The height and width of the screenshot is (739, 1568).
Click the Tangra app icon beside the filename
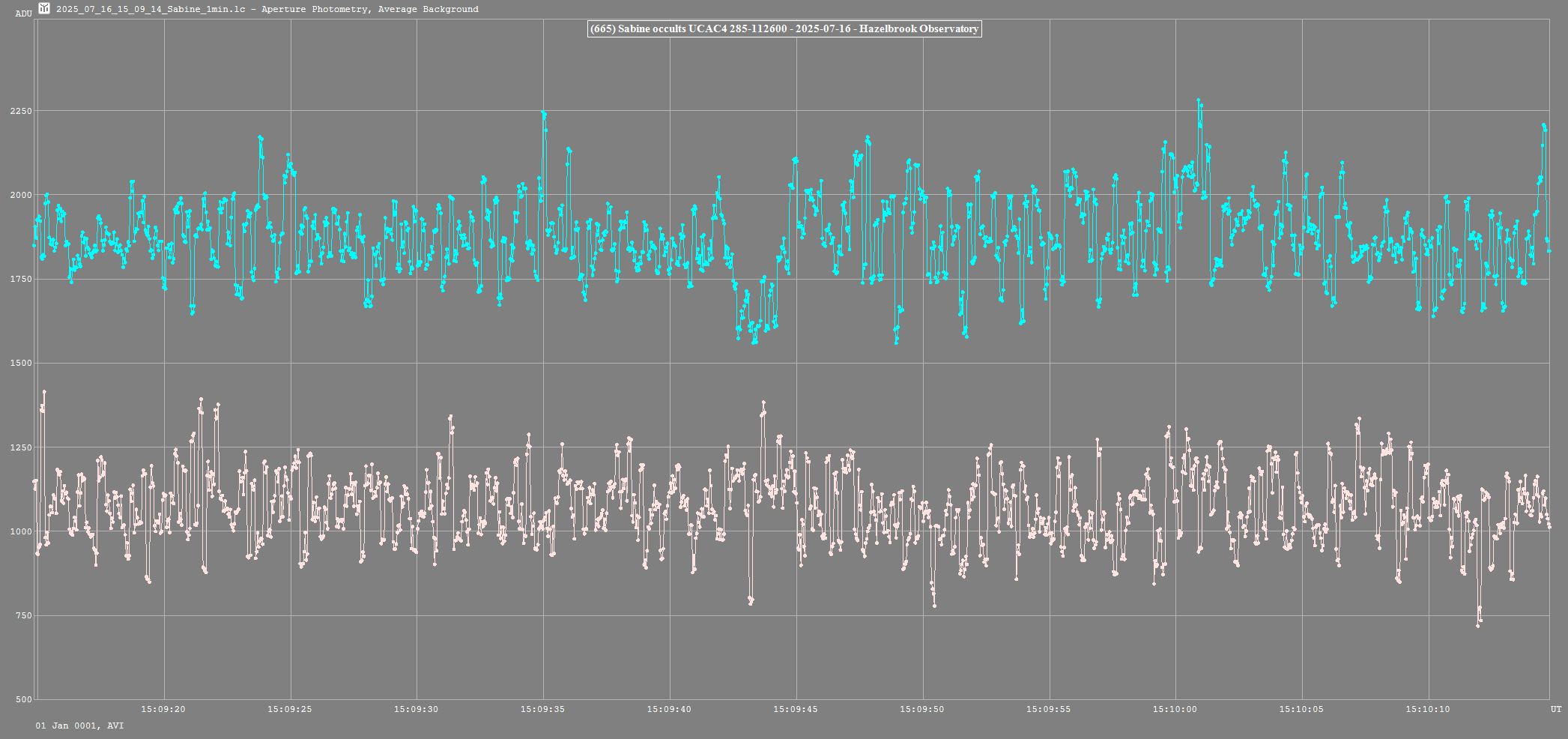[x=44, y=8]
